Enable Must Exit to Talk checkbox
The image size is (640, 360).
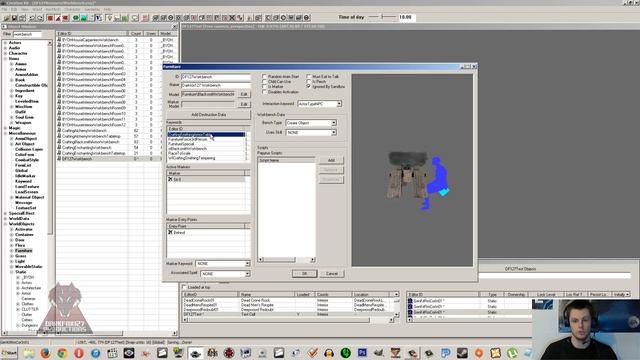[309, 76]
